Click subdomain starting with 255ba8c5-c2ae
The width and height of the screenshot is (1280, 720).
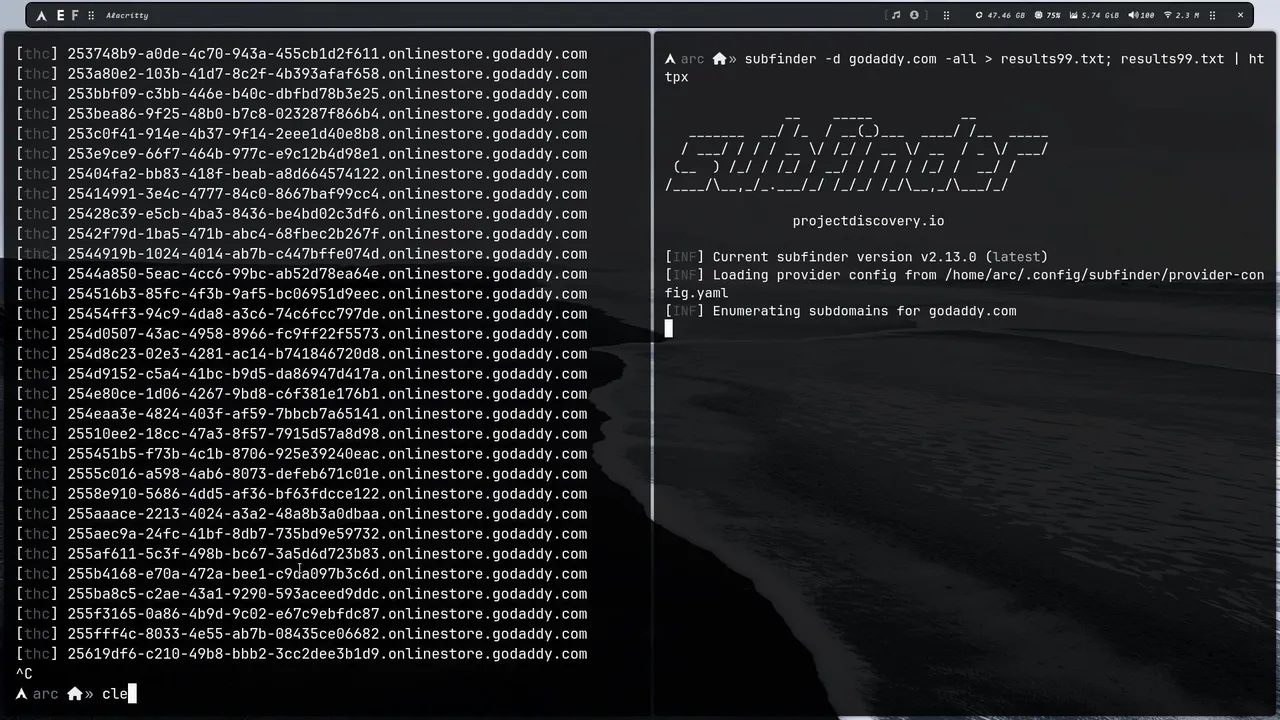click(x=327, y=594)
